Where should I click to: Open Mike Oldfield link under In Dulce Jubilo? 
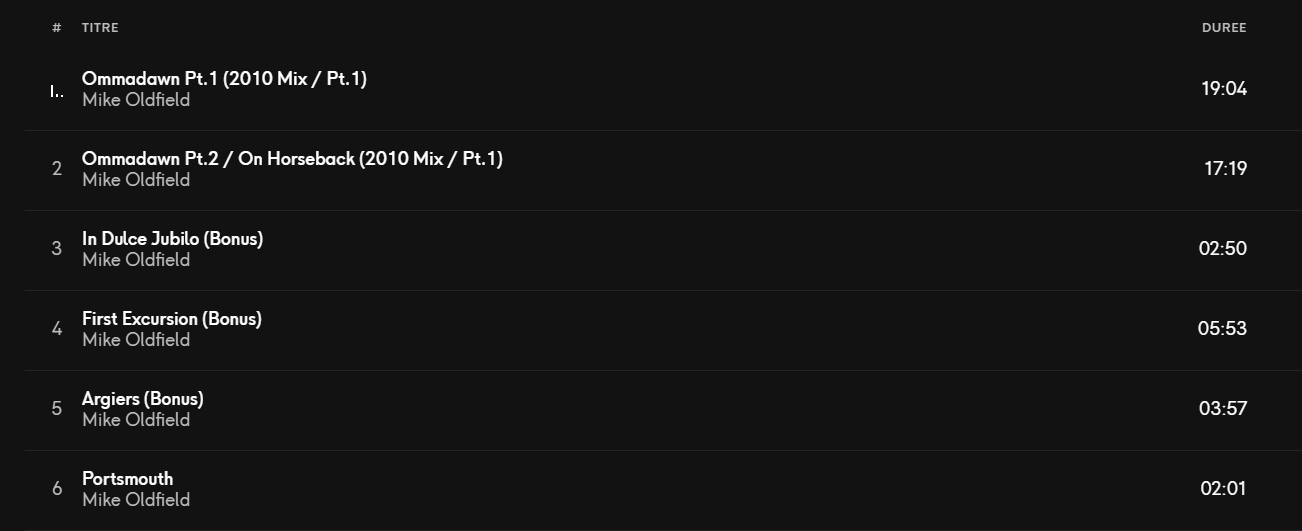tap(136, 259)
